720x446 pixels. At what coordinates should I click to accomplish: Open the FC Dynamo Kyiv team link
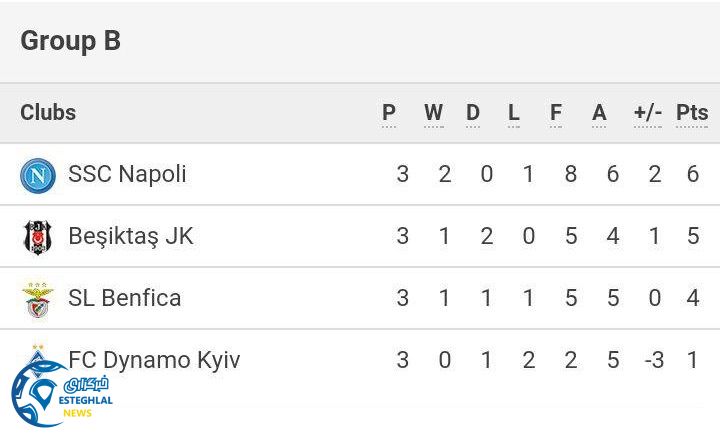pyautogui.click(x=155, y=360)
